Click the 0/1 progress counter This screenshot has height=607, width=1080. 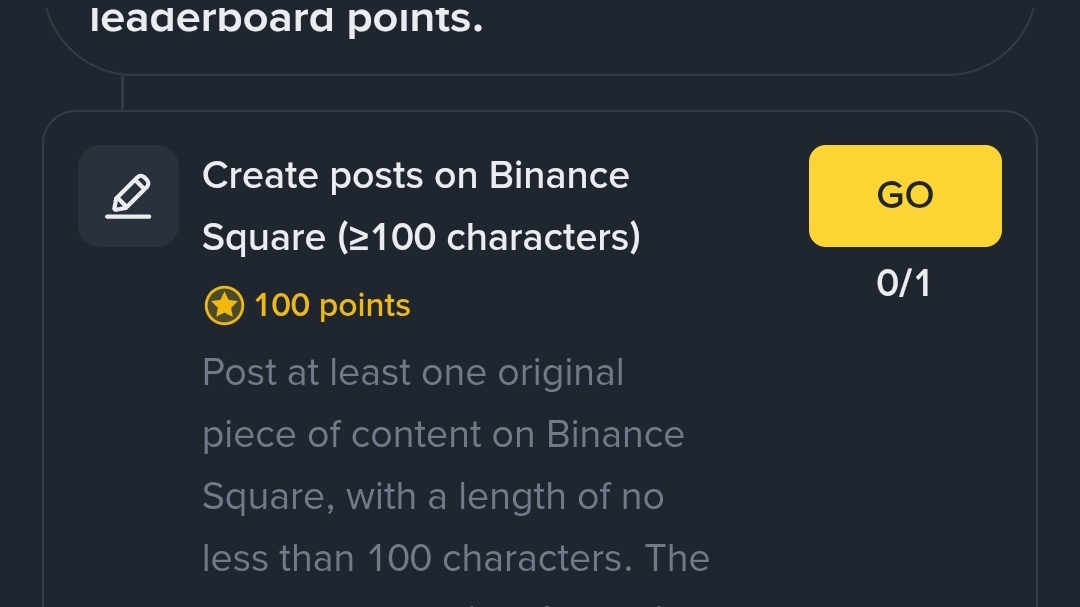pos(903,284)
